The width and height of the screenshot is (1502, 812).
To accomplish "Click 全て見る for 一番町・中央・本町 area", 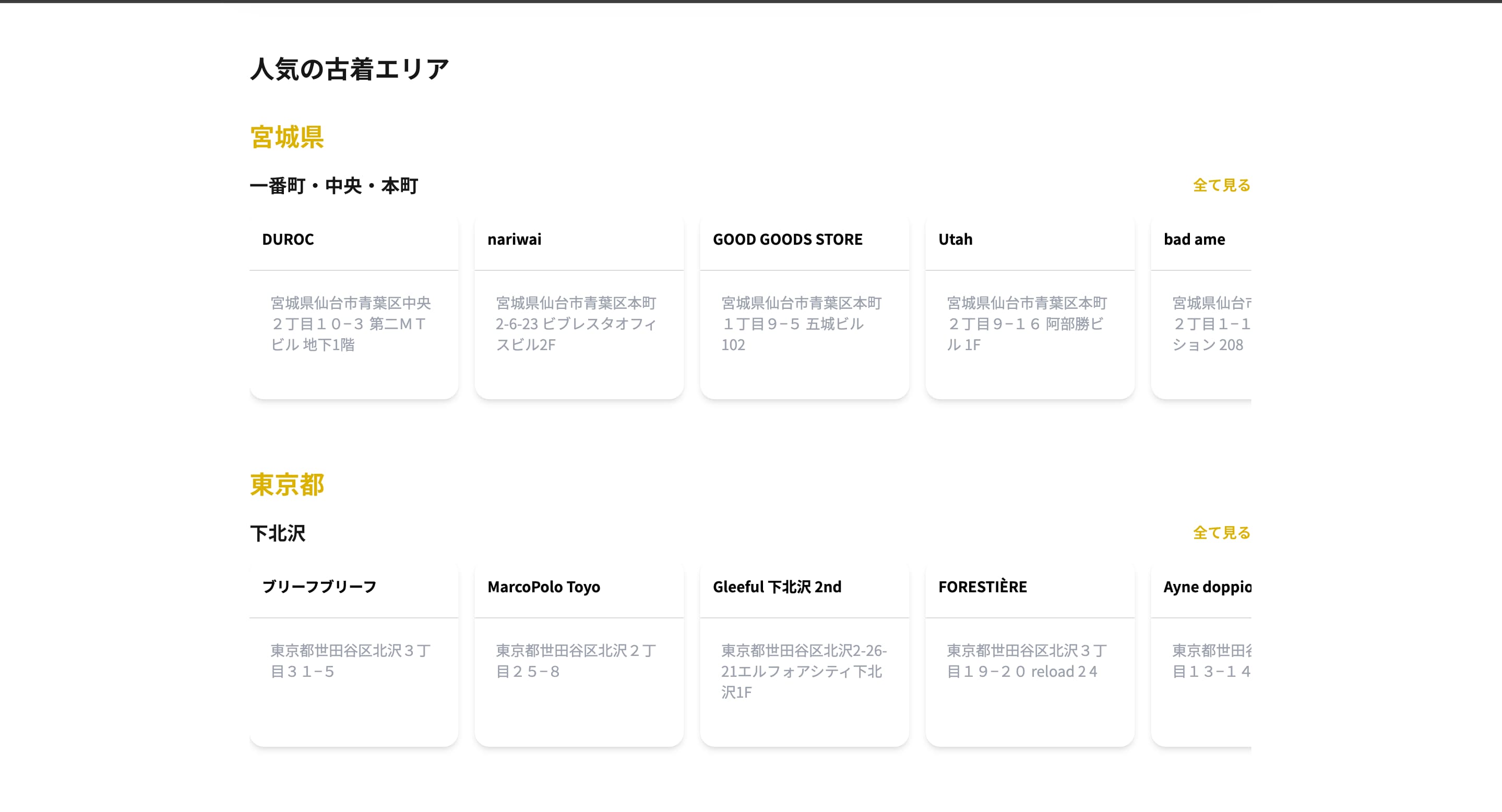I will pyautogui.click(x=1221, y=185).
